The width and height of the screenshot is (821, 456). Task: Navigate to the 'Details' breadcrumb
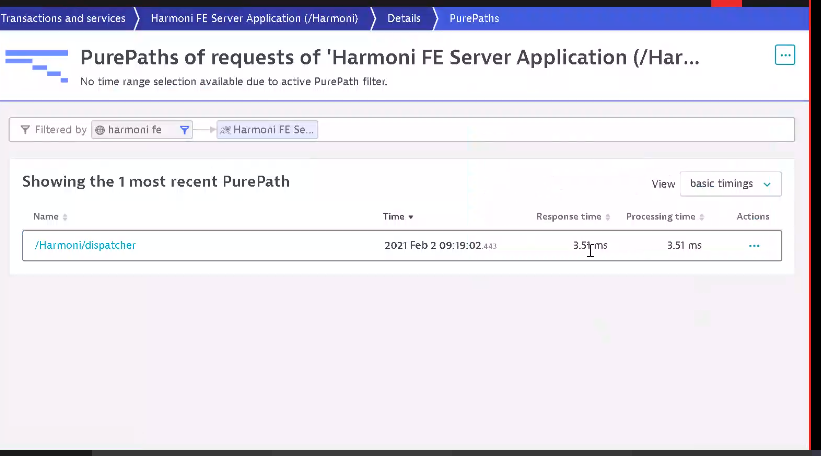(x=404, y=18)
